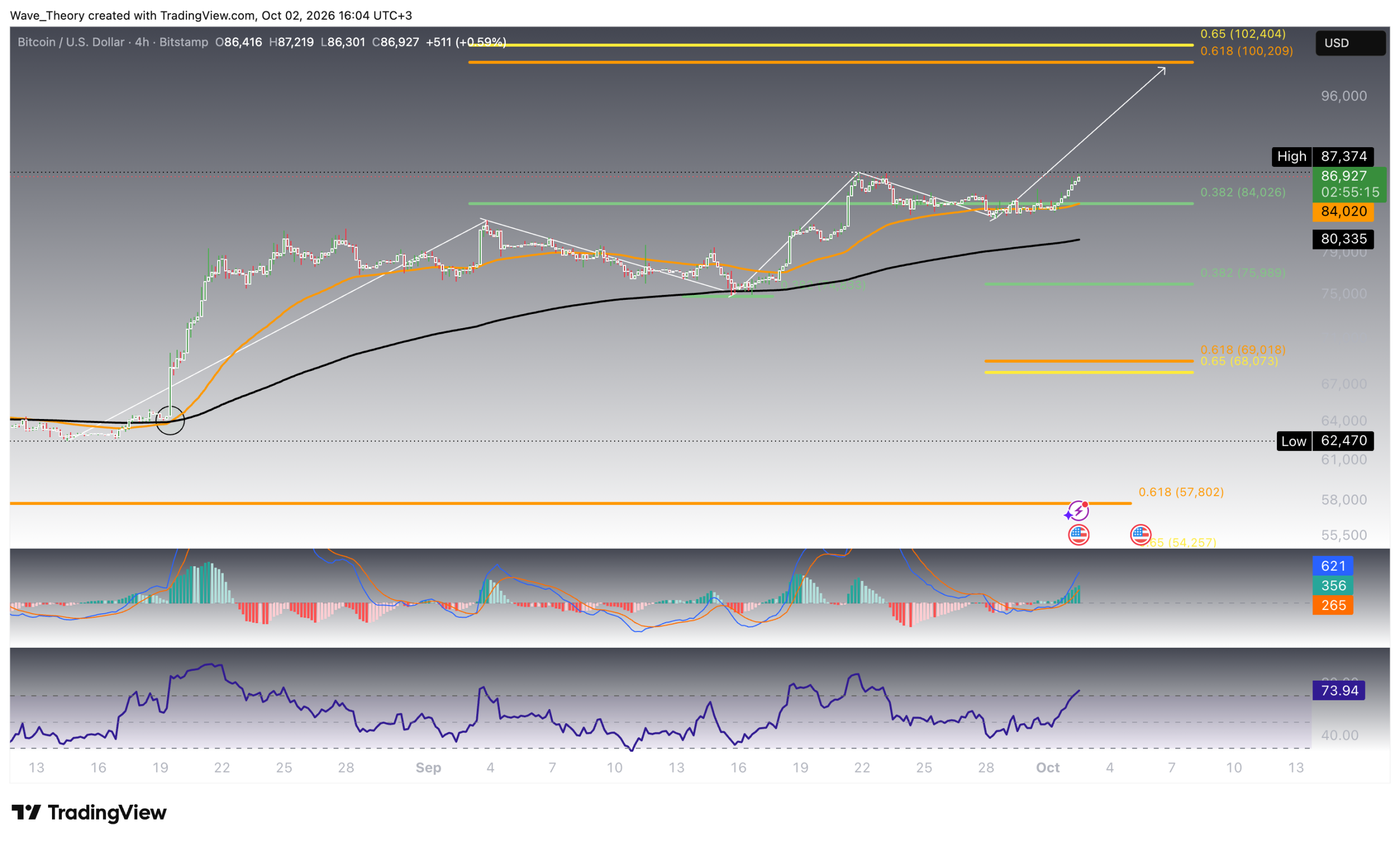Click the orange 84,020 moving average label
Image resolution: width=1400 pixels, height=842 pixels.
click(1343, 212)
